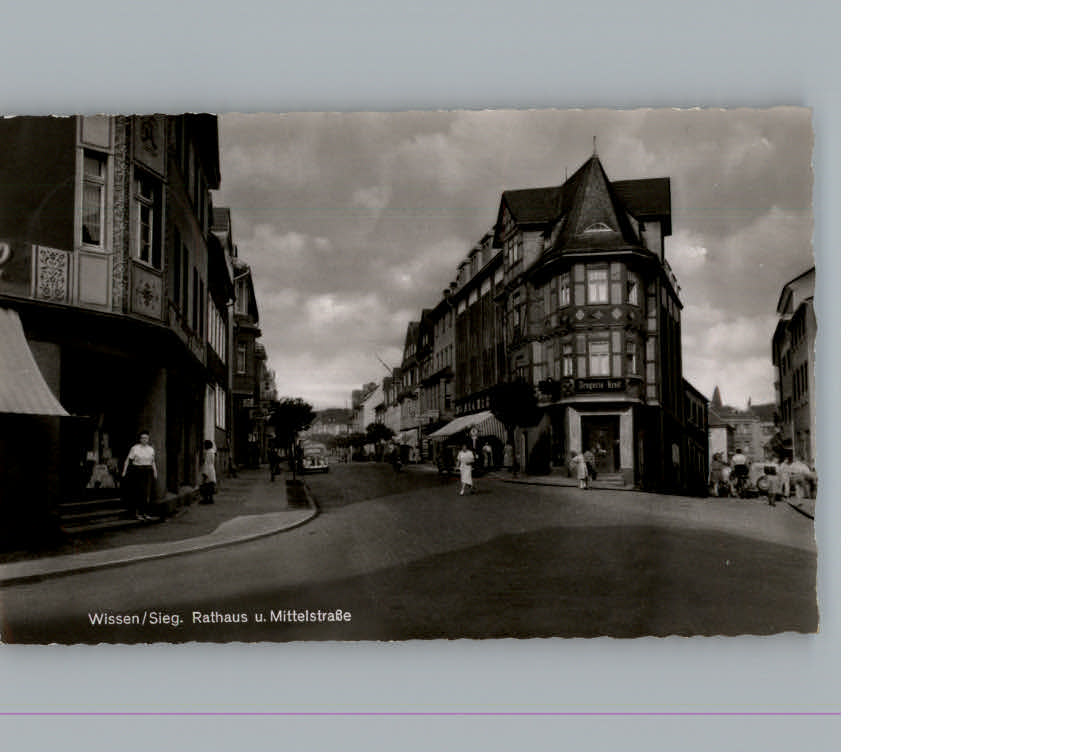Click the purple horizontal line below the postcard
Image resolution: width=1072 pixels, height=752 pixels.
coord(420,713)
